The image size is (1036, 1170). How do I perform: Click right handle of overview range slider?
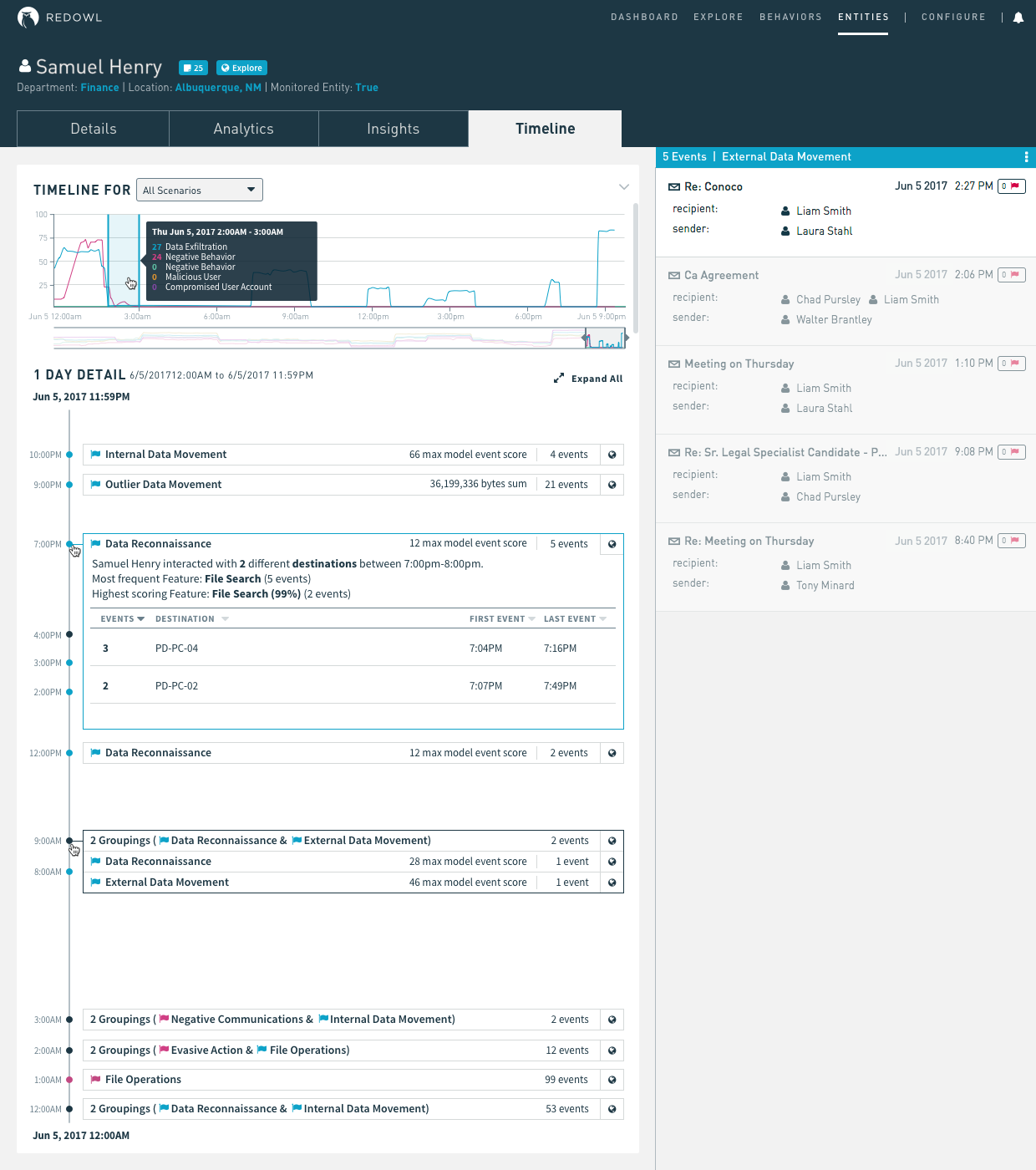(x=627, y=338)
